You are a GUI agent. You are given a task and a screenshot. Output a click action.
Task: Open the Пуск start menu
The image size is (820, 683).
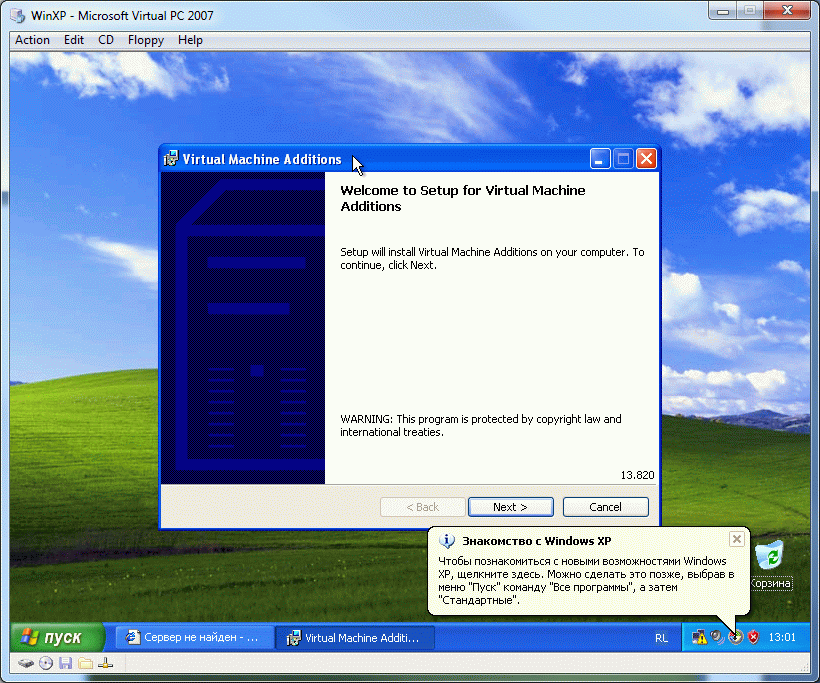tap(55, 637)
